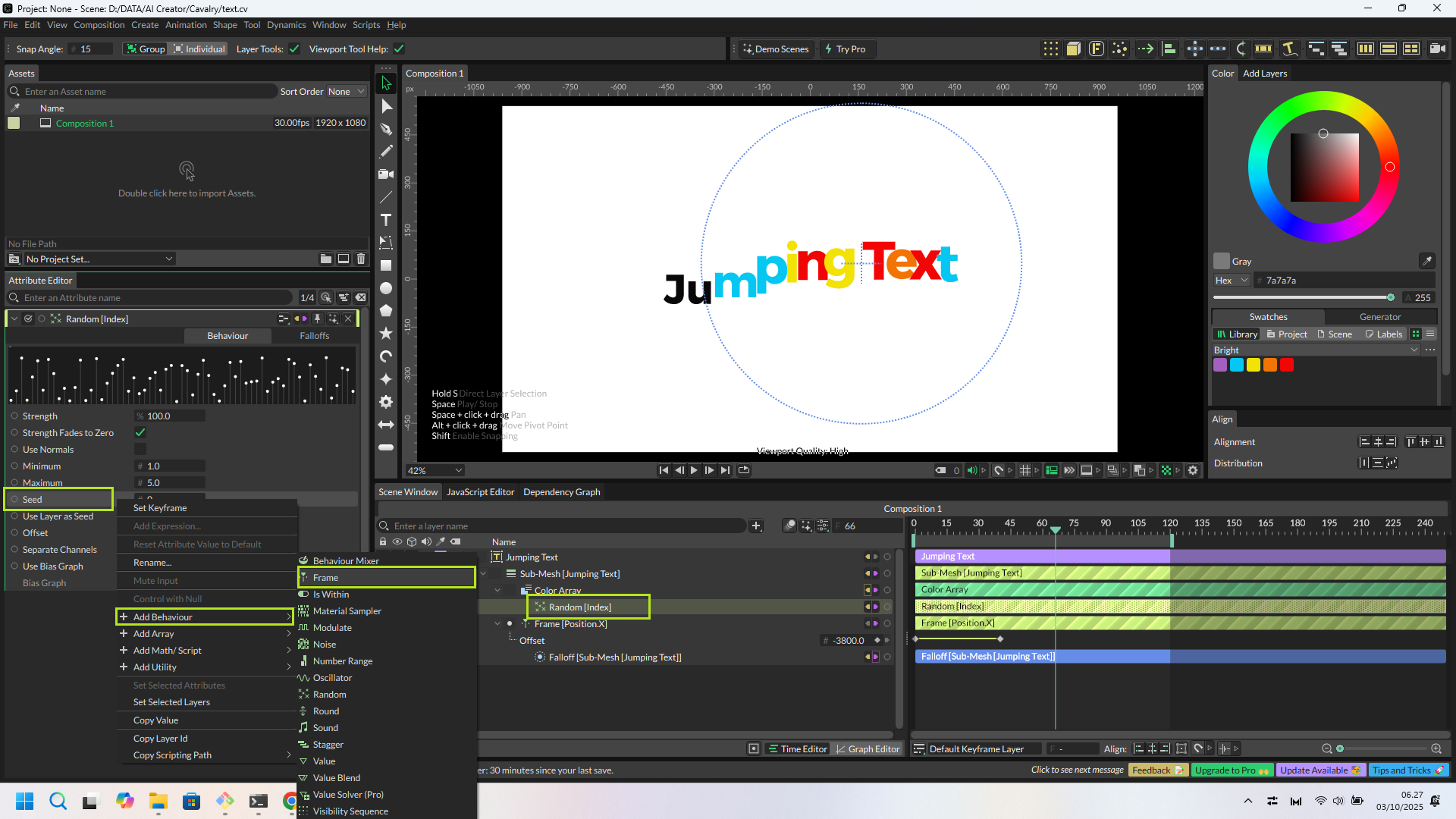Image resolution: width=1456 pixels, height=819 pixels.
Task: Open the Hex color mode dropdown
Action: click(x=1232, y=281)
